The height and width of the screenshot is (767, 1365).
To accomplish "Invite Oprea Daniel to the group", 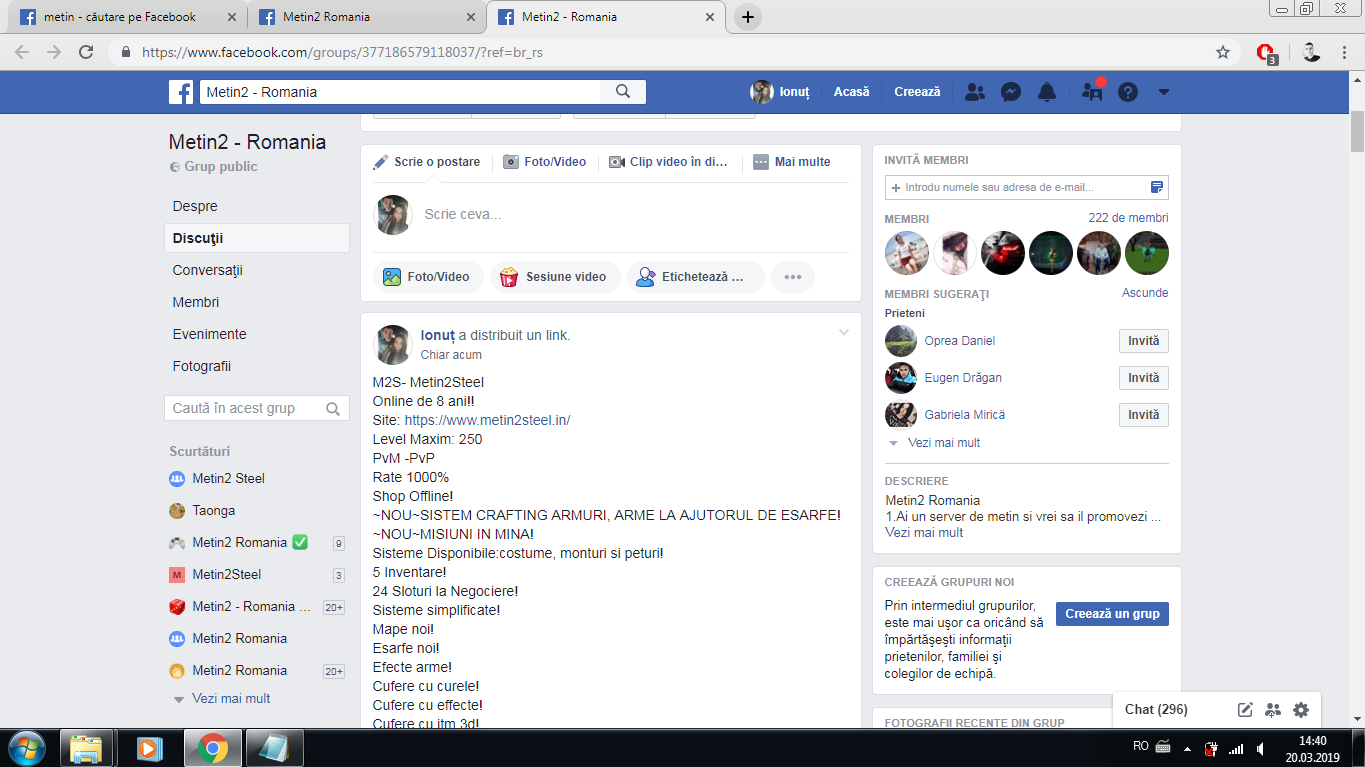I will [x=1143, y=341].
